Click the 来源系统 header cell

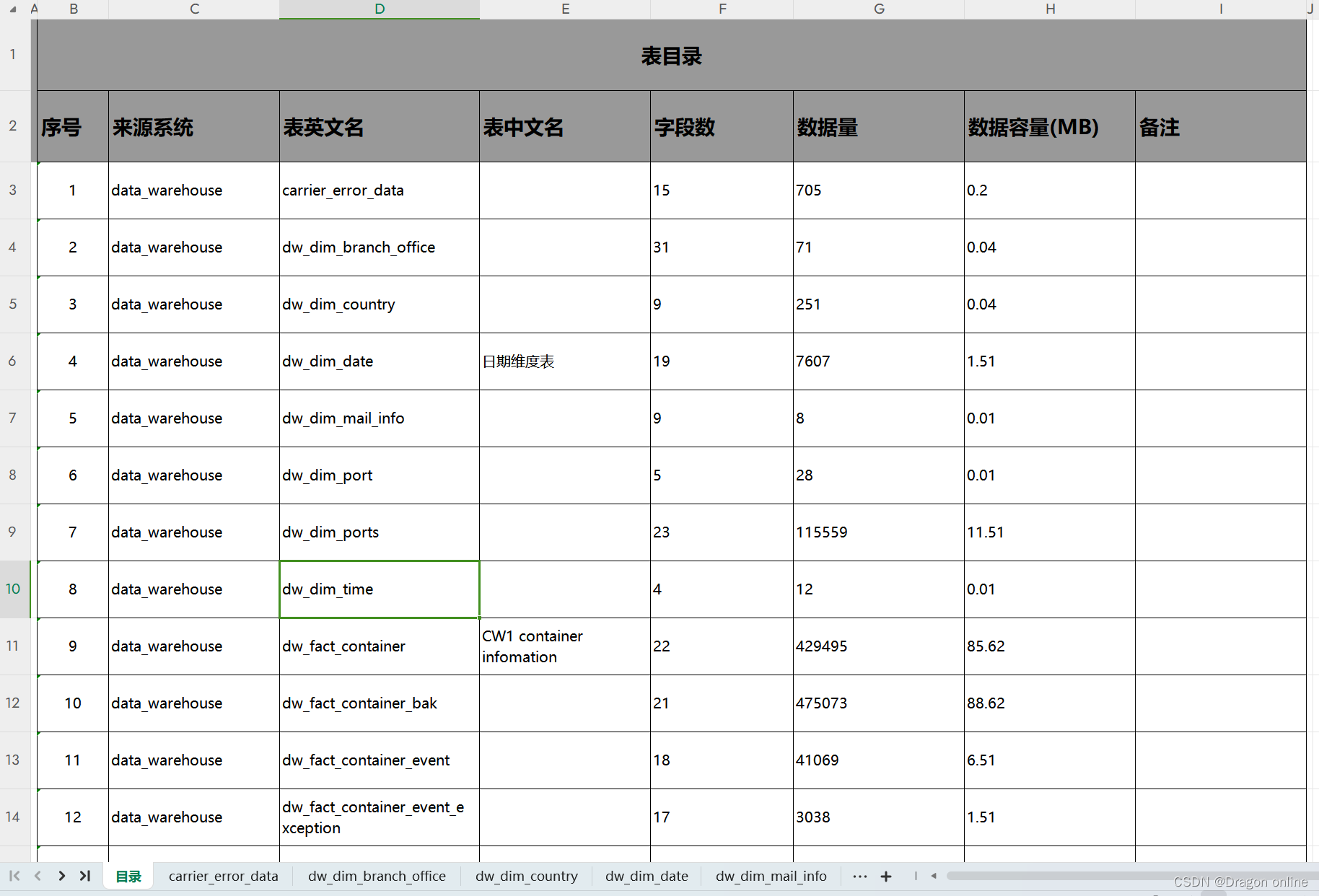coord(194,126)
